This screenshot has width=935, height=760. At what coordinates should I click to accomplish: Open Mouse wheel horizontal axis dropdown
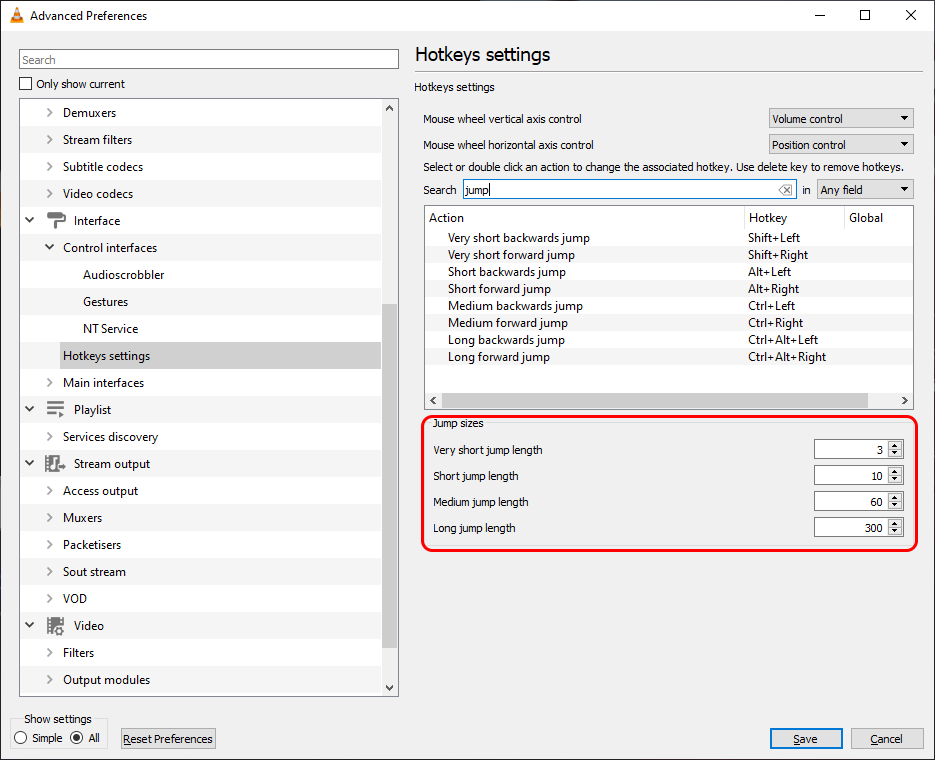pos(841,145)
